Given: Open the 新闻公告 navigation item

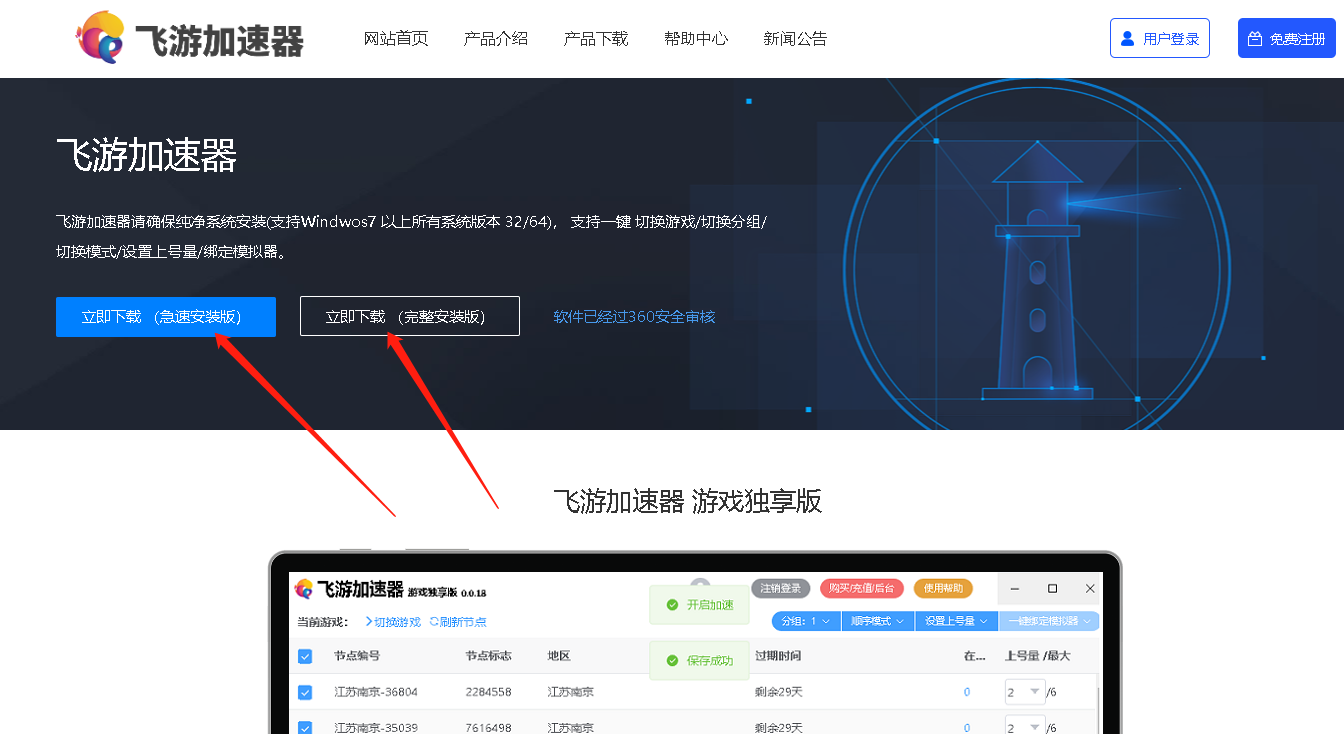Looking at the screenshot, I should [x=796, y=39].
